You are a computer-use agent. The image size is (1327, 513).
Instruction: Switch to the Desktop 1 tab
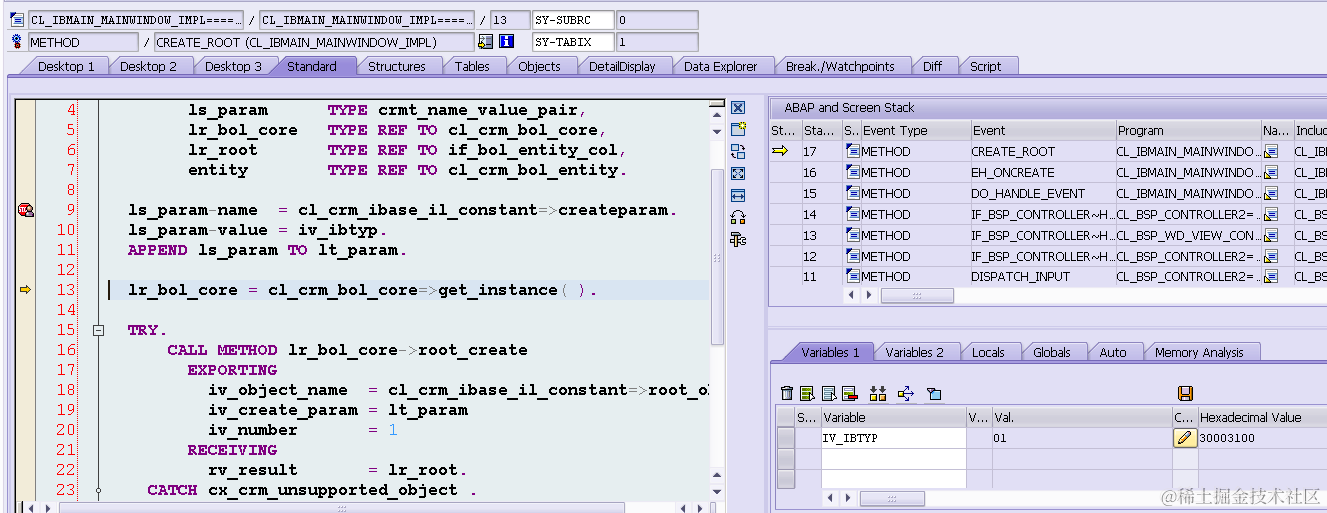click(x=66, y=66)
